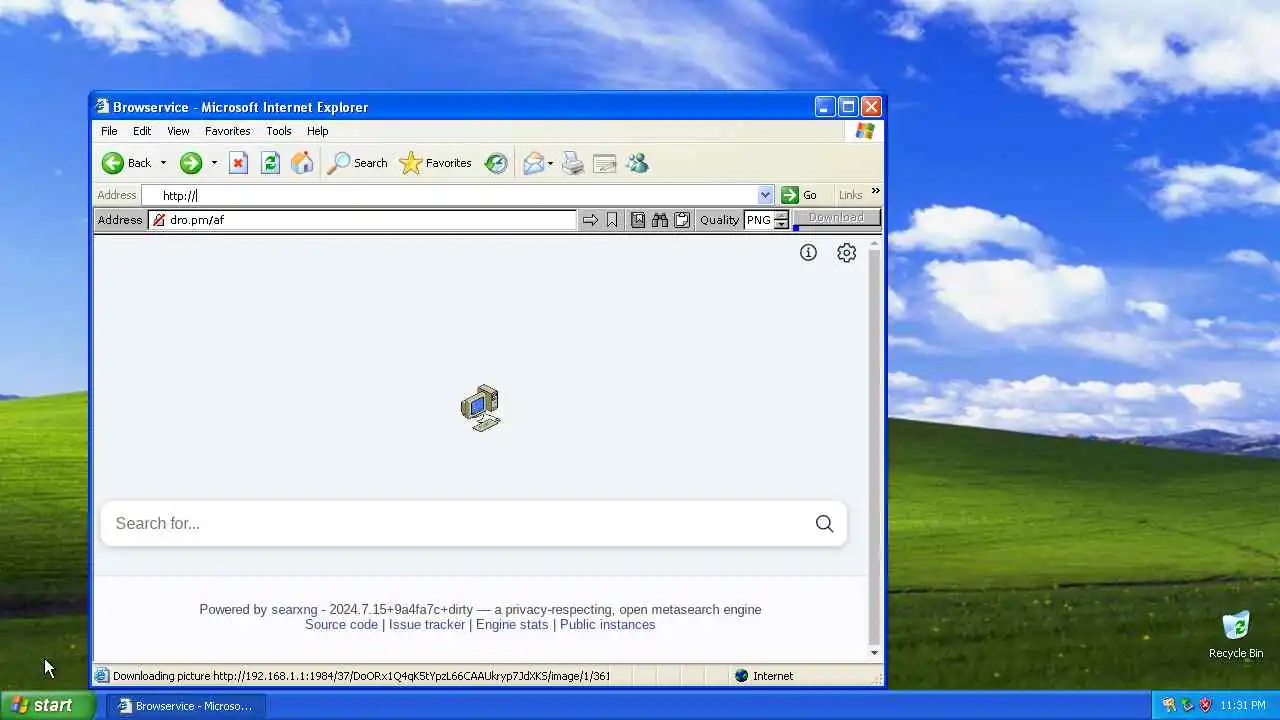Maximize the Internet Explorer window
The height and width of the screenshot is (720, 1280).
848,107
